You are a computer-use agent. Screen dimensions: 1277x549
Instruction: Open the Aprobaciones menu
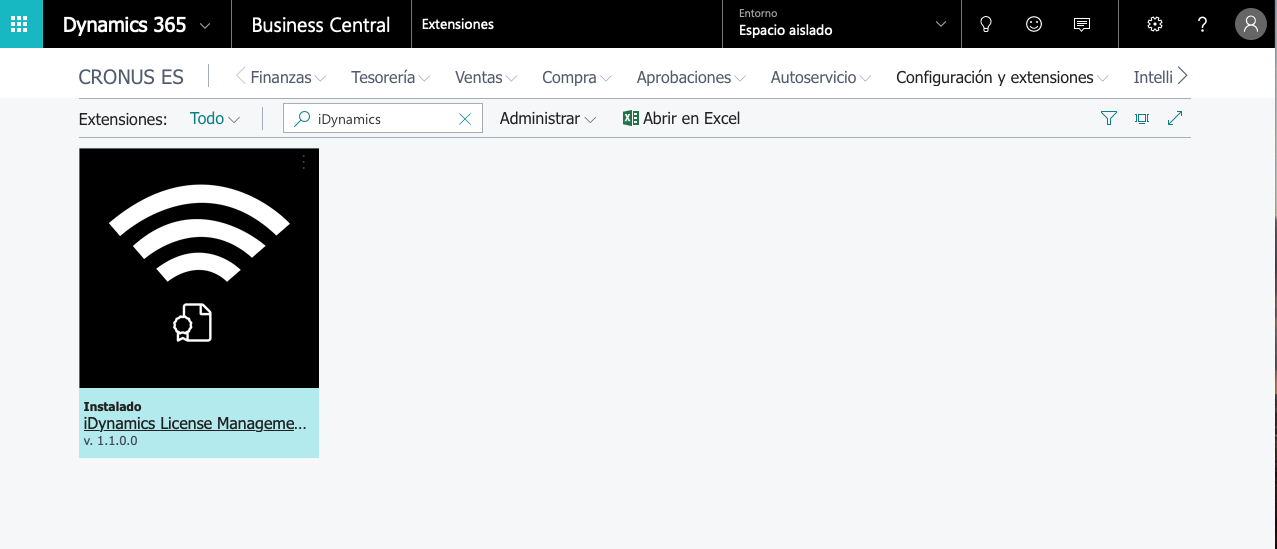pyautogui.click(x=691, y=77)
